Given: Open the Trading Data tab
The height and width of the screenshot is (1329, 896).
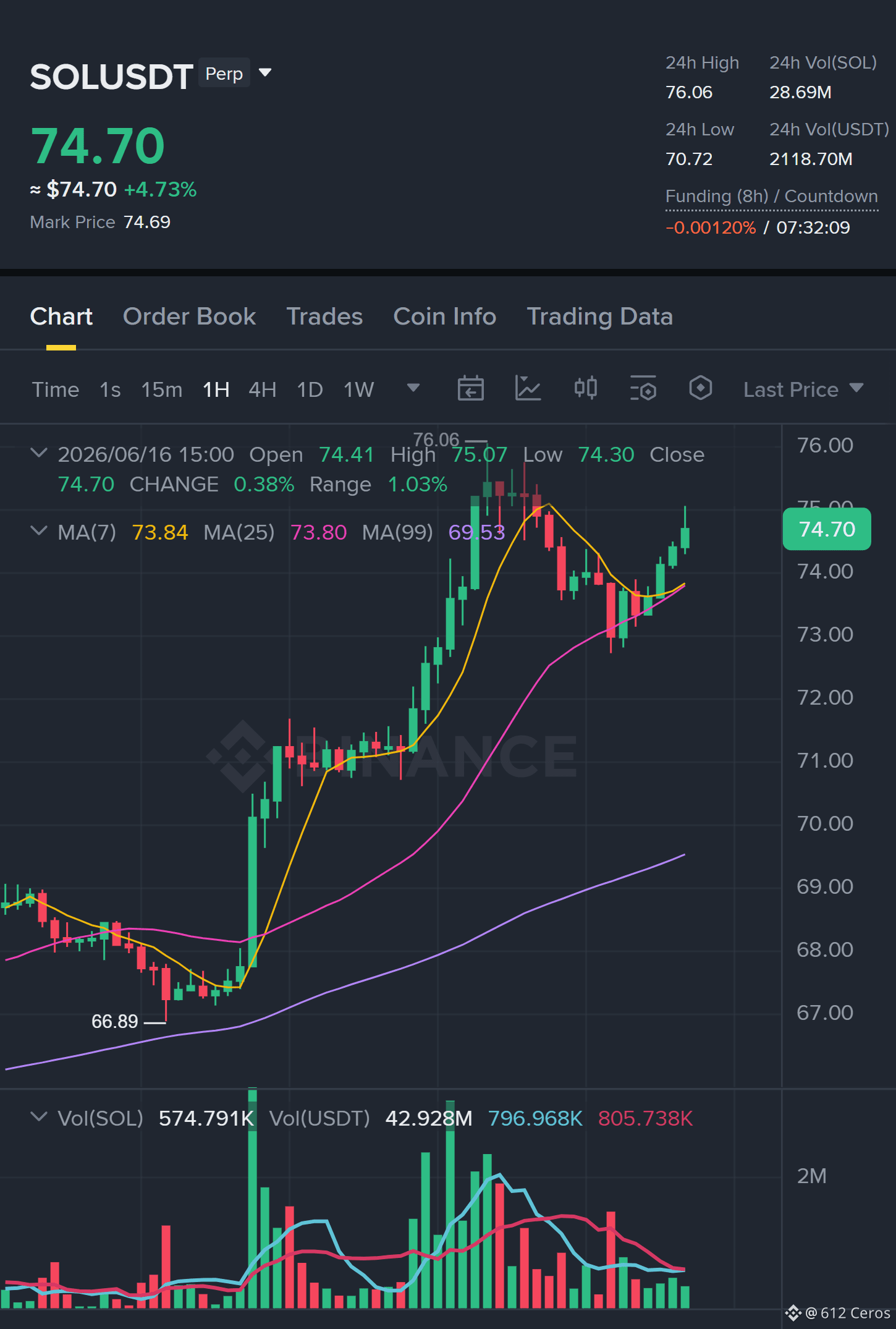Looking at the screenshot, I should (x=599, y=316).
